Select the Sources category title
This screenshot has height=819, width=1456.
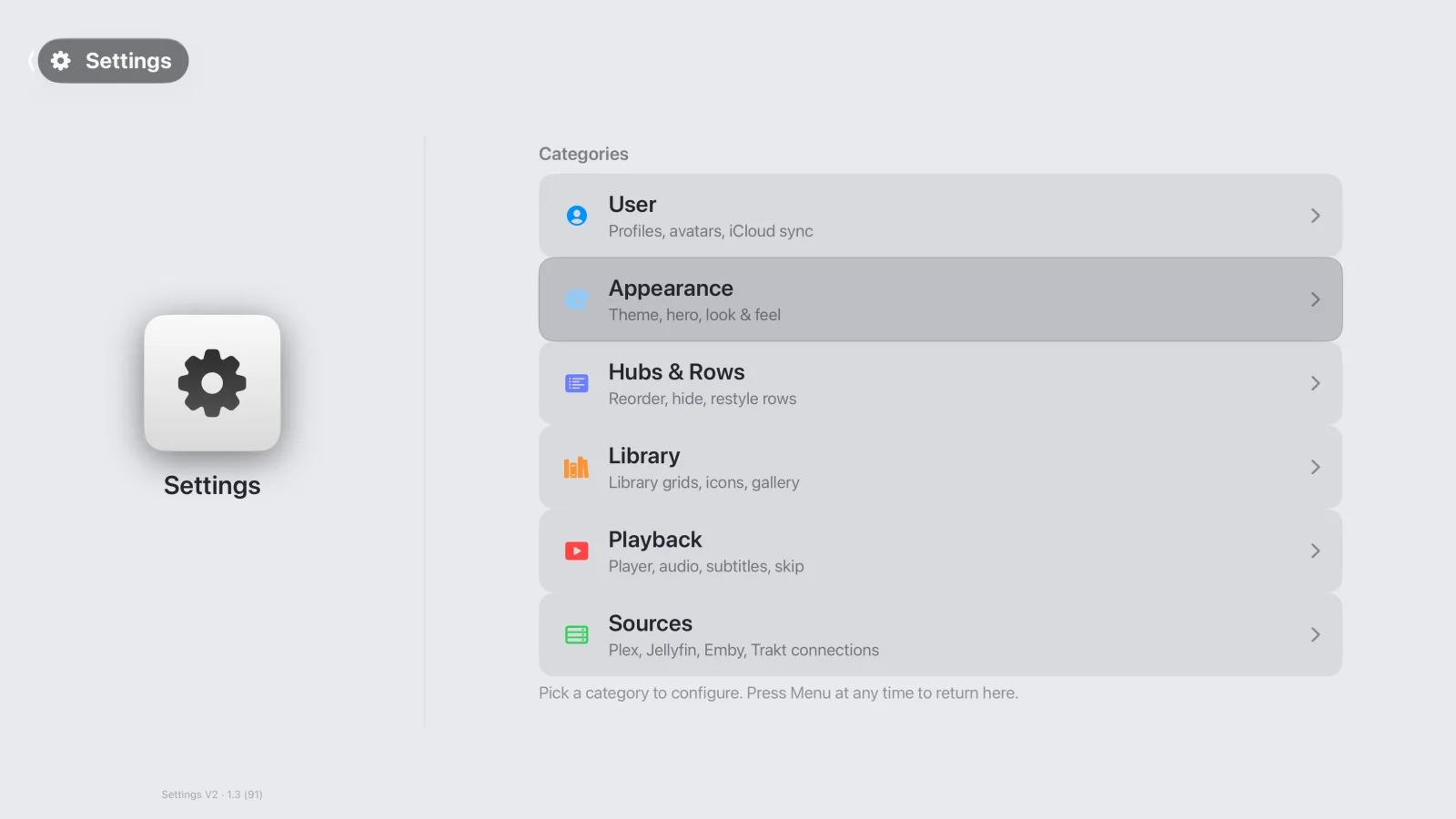pyautogui.click(x=651, y=623)
